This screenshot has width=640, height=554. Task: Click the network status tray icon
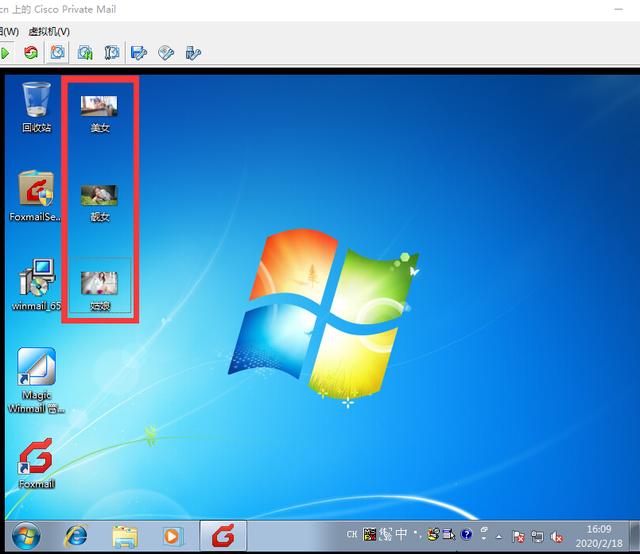(x=537, y=537)
